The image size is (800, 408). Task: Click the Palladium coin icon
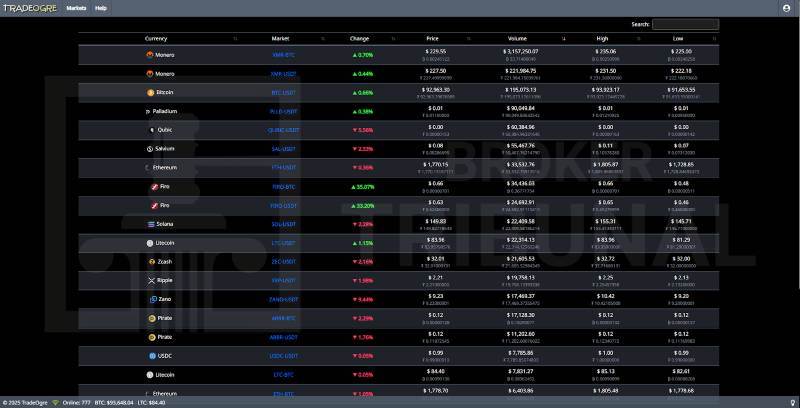click(148, 111)
